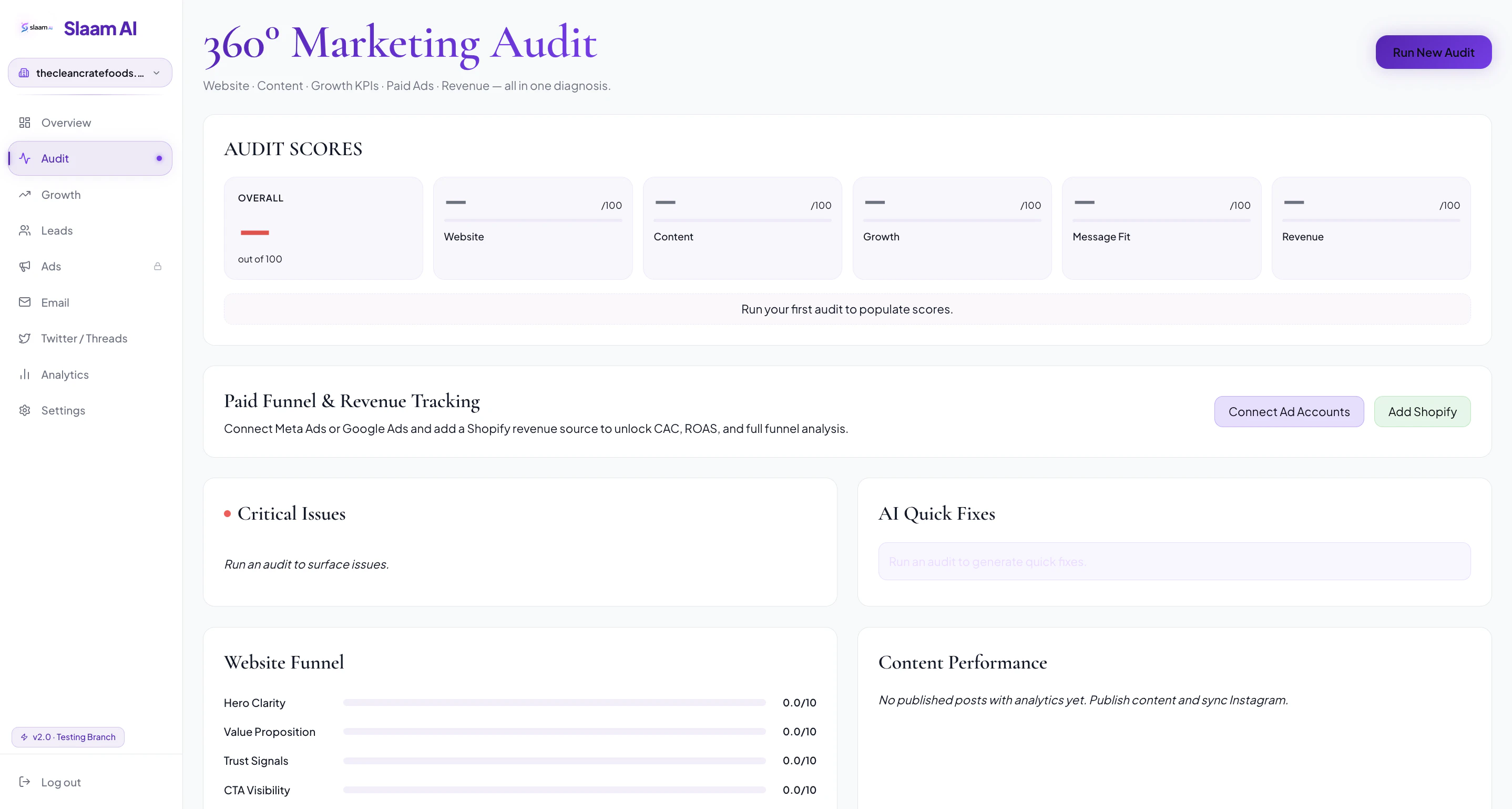This screenshot has width=1512, height=809.
Task: Select the Twitter / Threads bird icon
Action: 25,338
